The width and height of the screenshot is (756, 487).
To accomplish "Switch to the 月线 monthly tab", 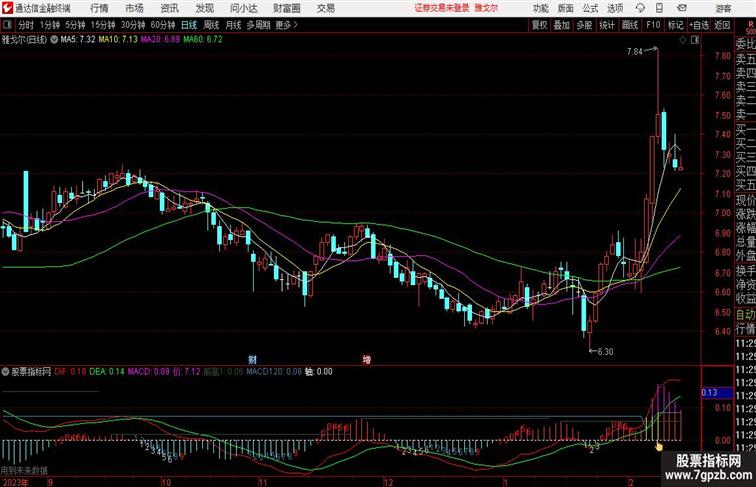I will pyautogui.click(x=233, y=25).
